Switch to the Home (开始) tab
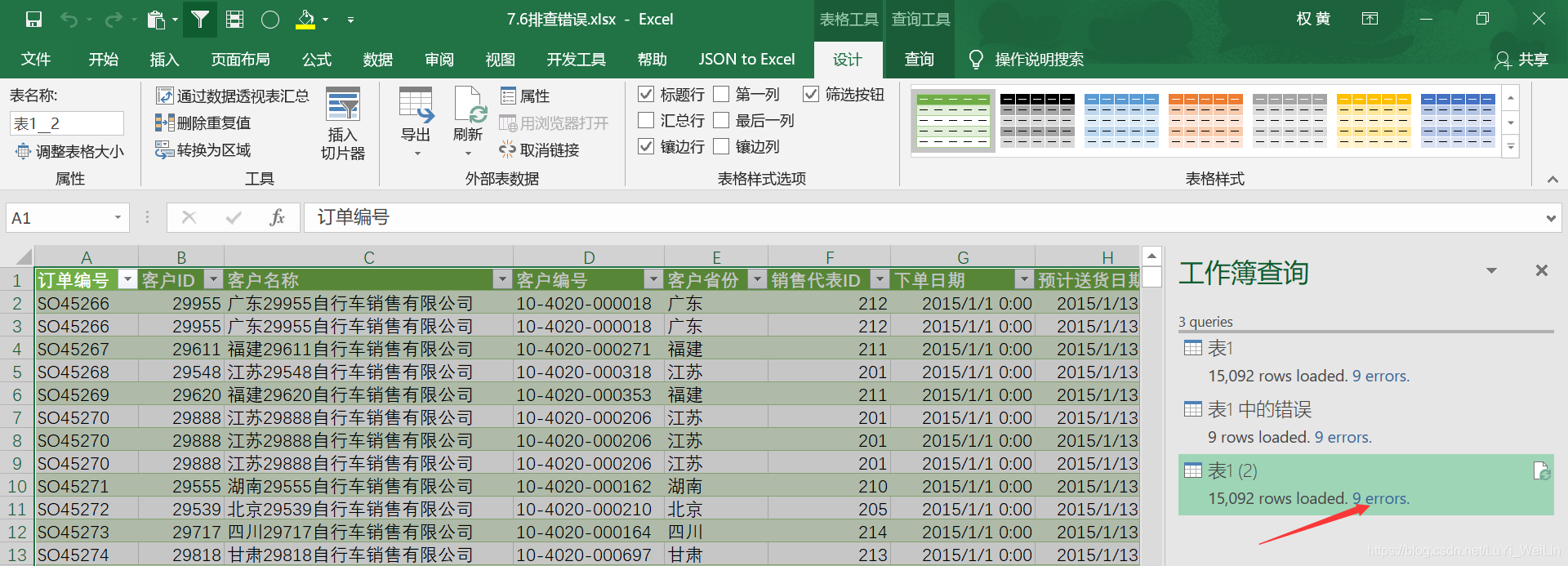Viewport: 1568px width, 566px height. pos(104,60)
